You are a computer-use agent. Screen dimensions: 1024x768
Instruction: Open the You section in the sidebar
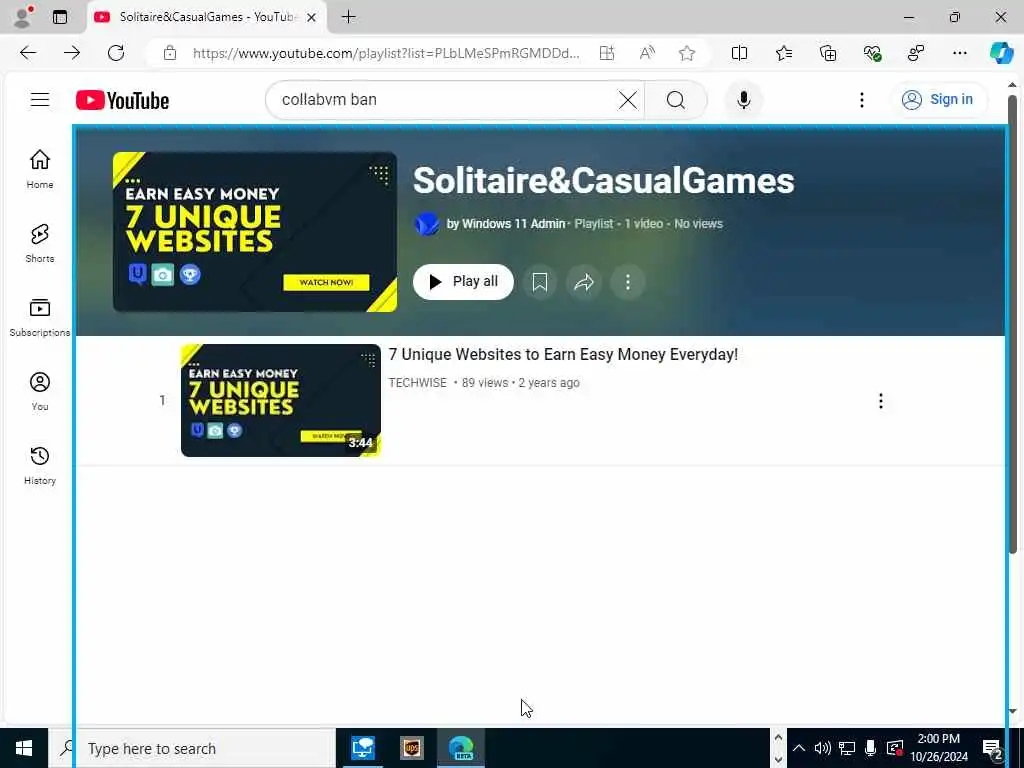coord(40,391)
